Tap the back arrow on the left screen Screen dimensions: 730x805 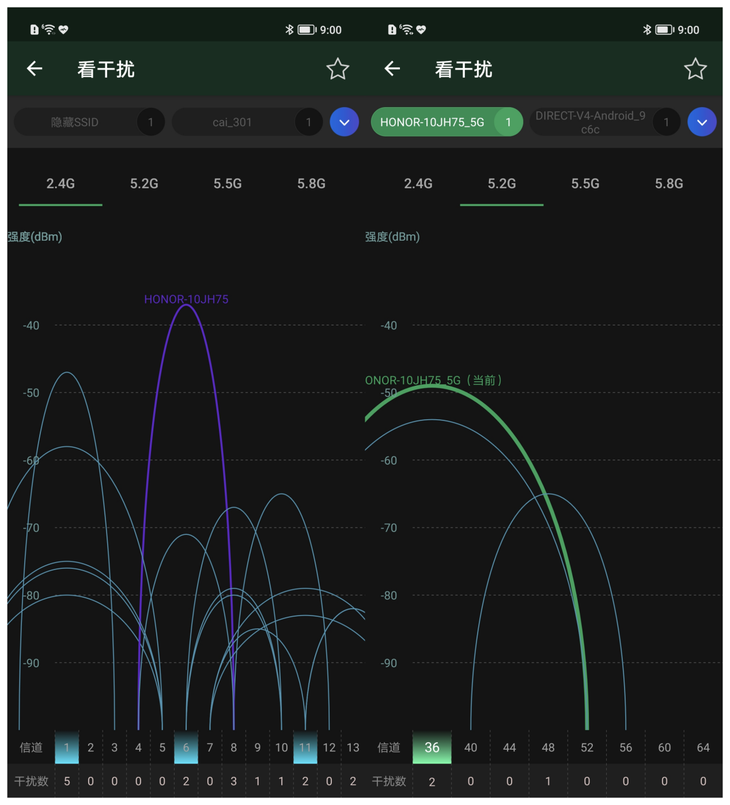click(34, 69)
